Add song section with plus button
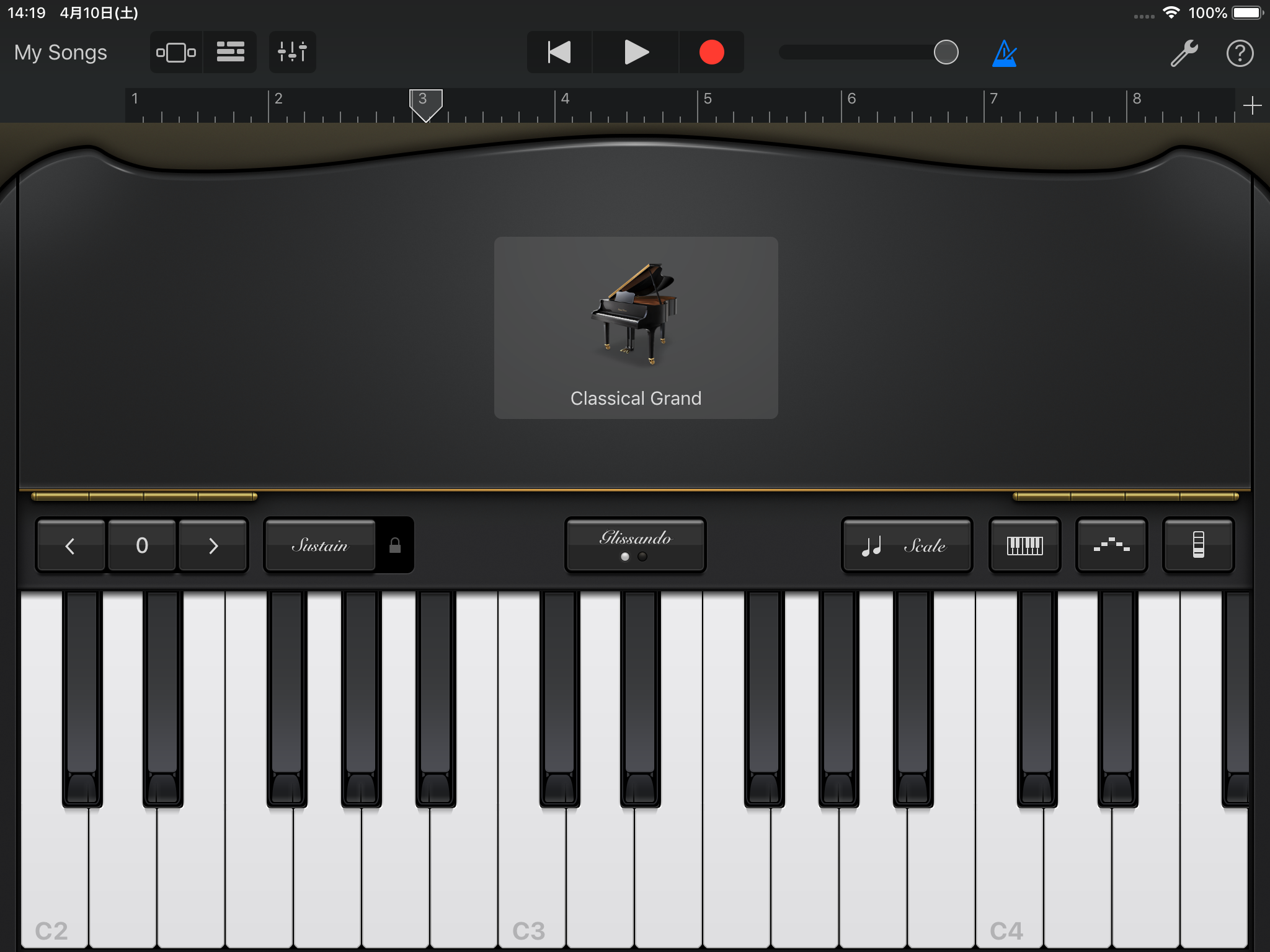The height and width of the screenshot is (952, 1270). [x=1252, y=105]
